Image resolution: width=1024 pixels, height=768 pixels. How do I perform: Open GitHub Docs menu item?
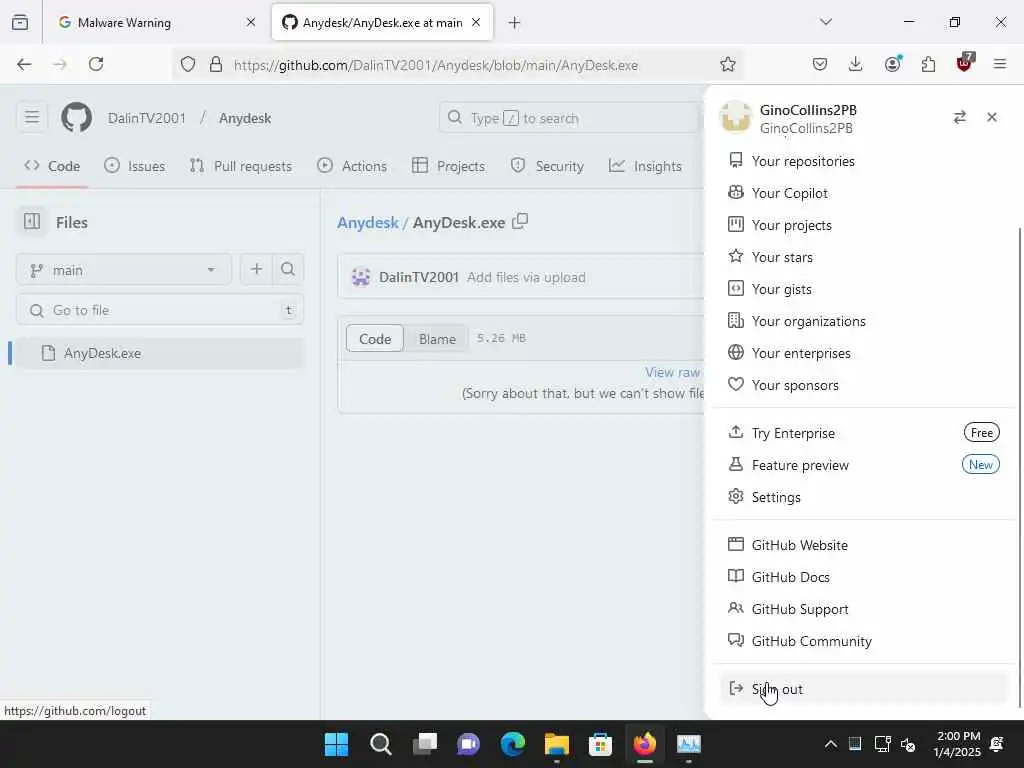862,577
